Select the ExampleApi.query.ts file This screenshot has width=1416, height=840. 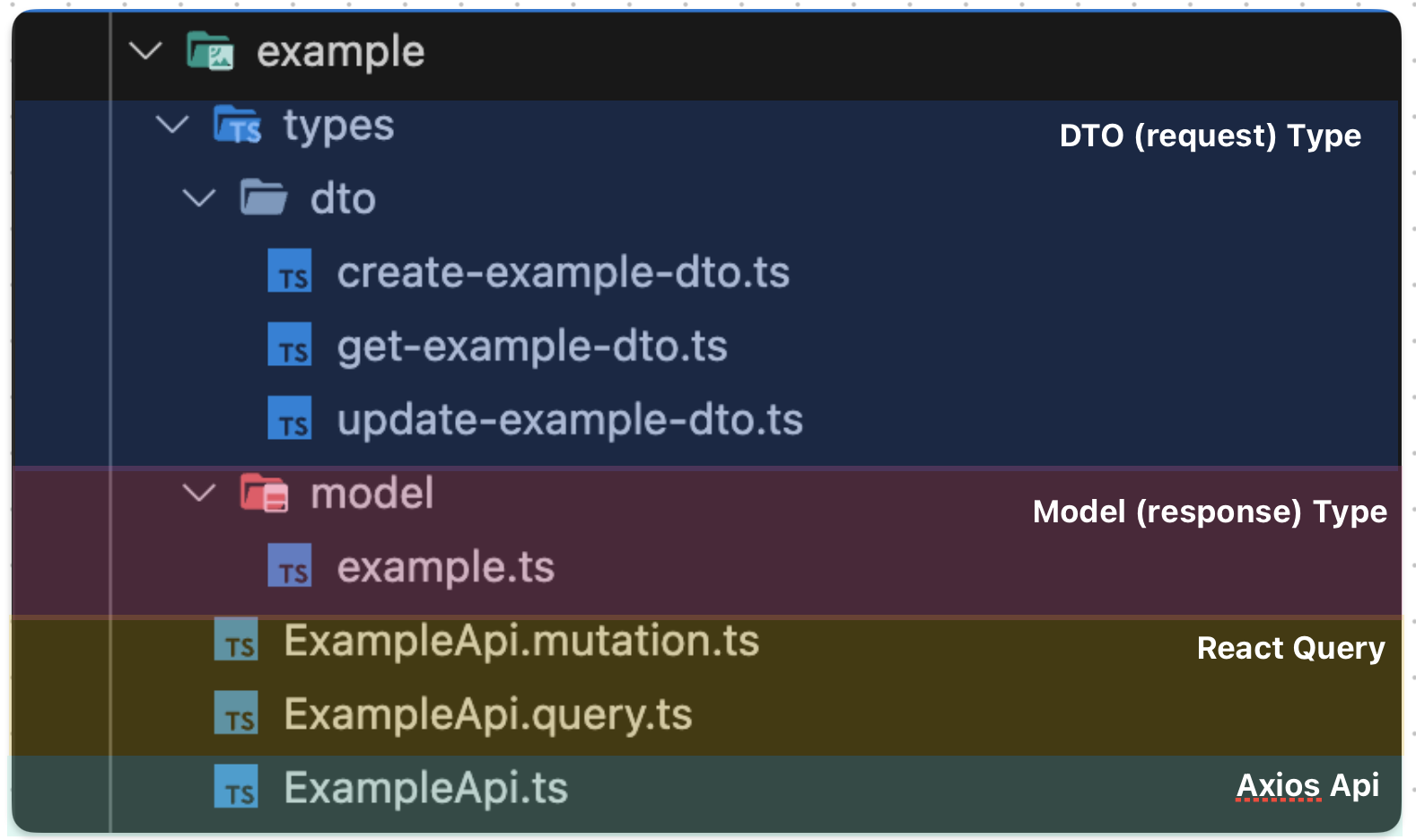[x=487, y=714]
